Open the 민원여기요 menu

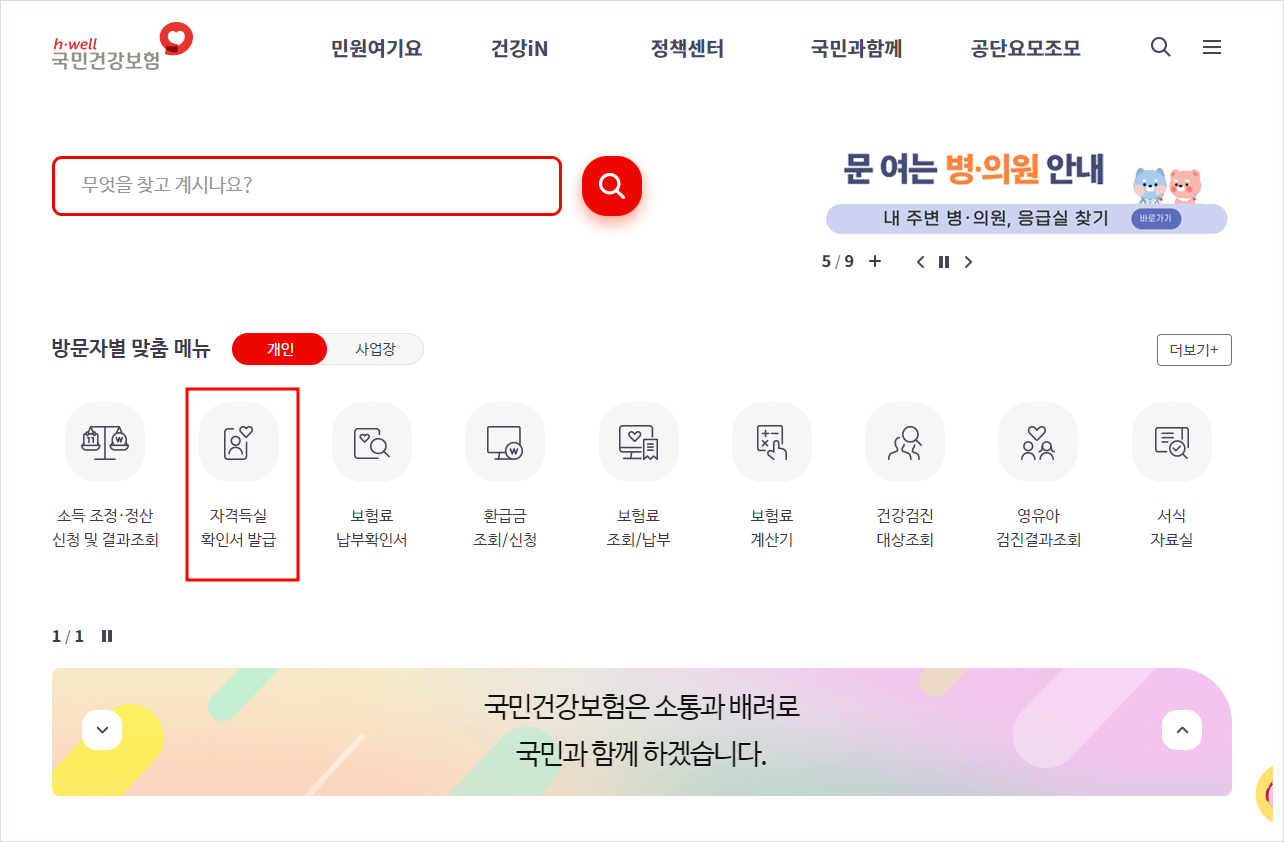374,48
